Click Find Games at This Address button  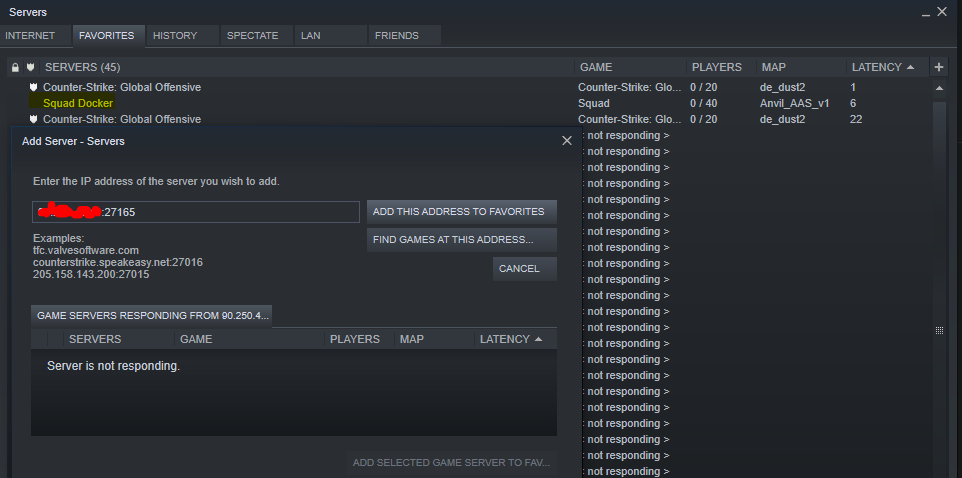tap(461, 240)
